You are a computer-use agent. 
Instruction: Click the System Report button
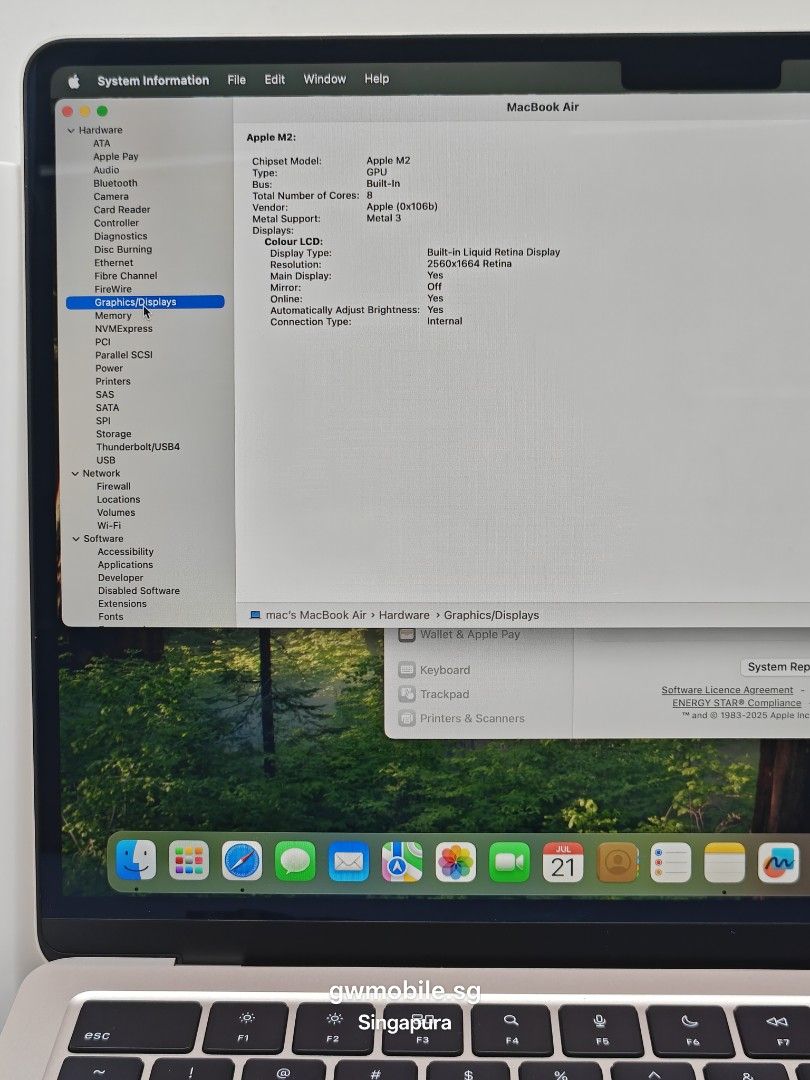click(x=776, y=667)
